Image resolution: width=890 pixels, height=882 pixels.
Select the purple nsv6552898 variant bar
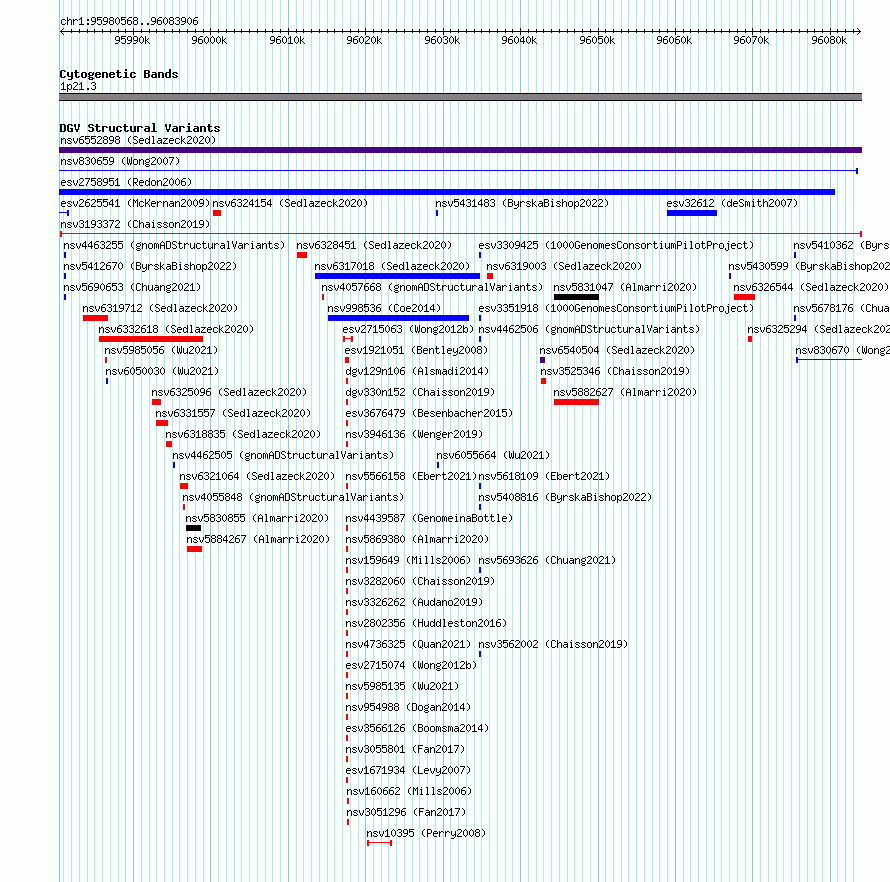coord(460,150)
